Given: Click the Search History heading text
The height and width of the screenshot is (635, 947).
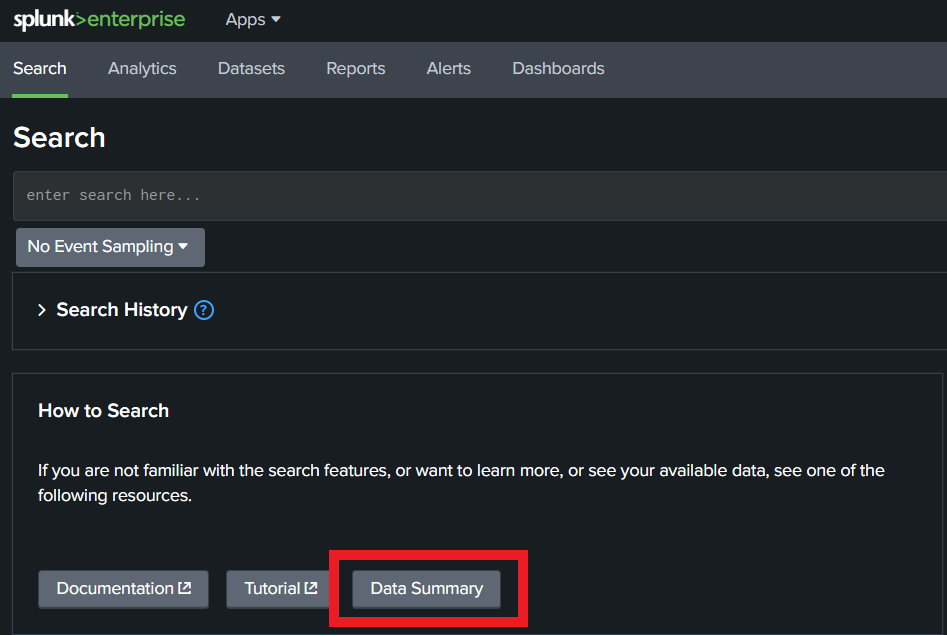Looking at the screenshot, I should [x=122, y=310].
